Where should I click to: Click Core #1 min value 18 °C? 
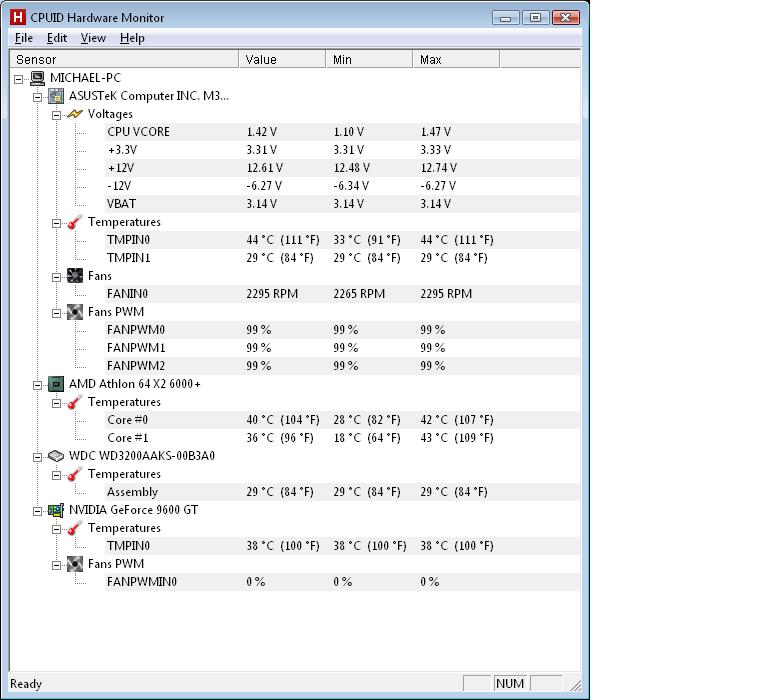point(367,438)
